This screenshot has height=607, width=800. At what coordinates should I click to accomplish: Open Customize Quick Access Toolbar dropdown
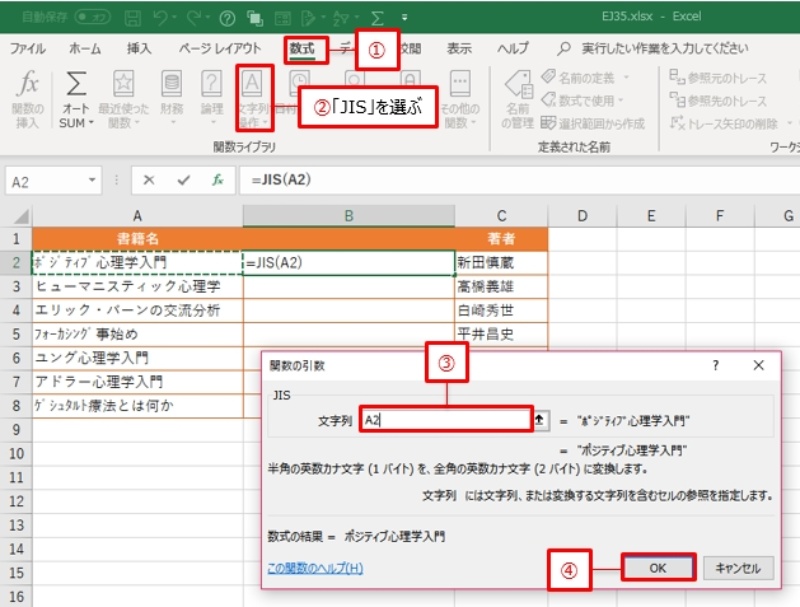tap(404, 18)
